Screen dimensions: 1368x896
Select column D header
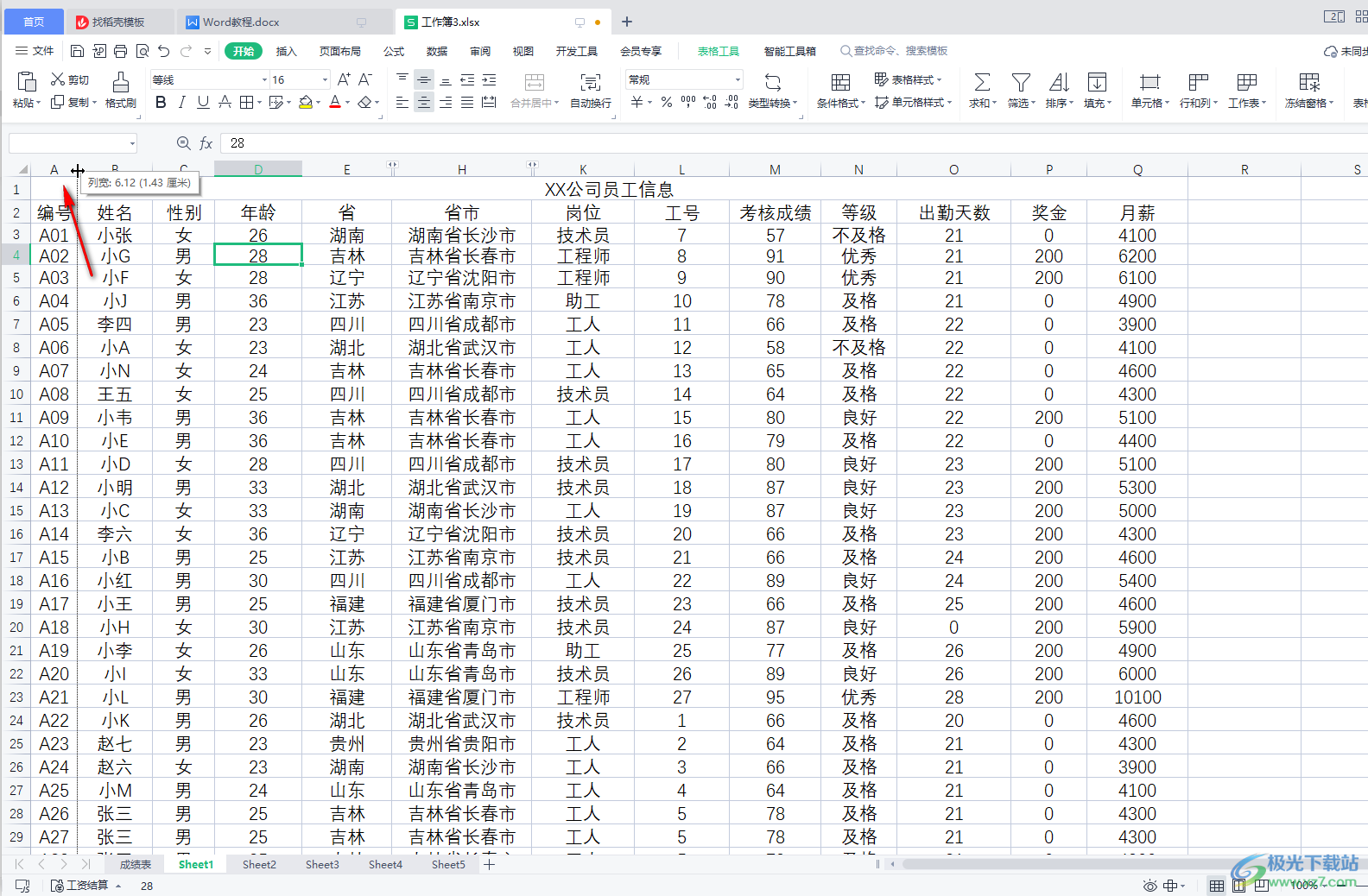258,169
